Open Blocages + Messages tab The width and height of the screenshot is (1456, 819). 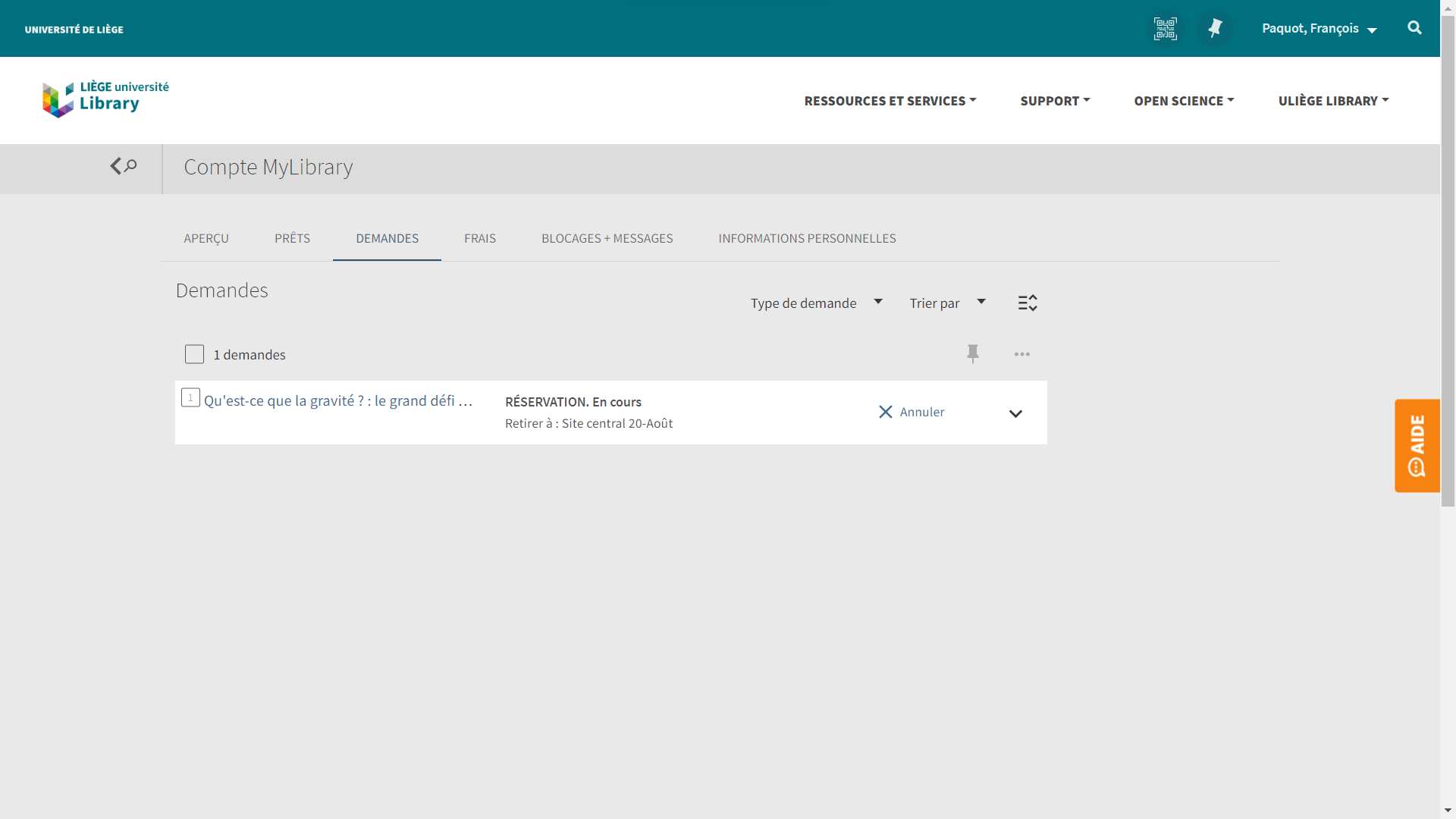(607, 238)
